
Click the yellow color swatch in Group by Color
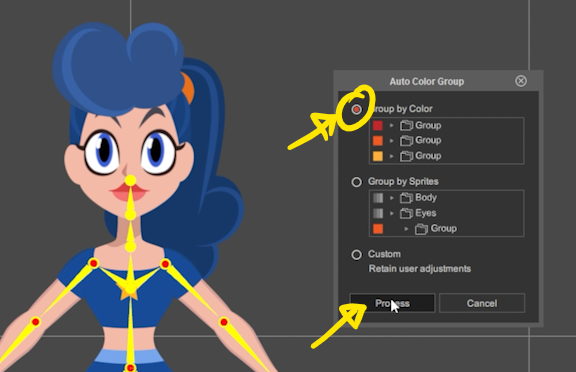378,156
